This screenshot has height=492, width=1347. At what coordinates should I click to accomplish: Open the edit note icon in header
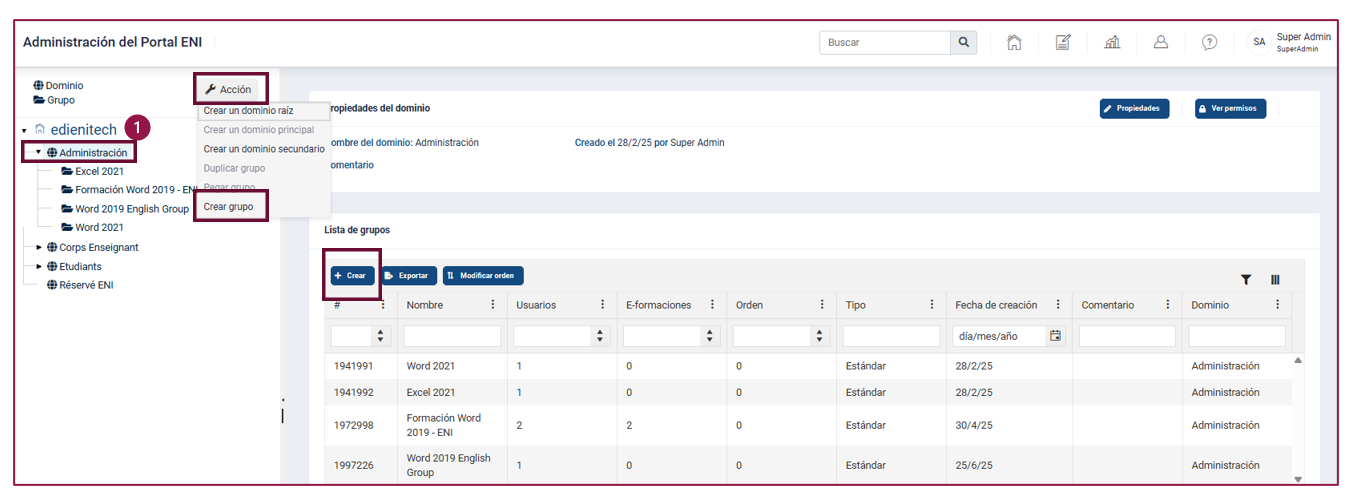tap(1063, 42)
